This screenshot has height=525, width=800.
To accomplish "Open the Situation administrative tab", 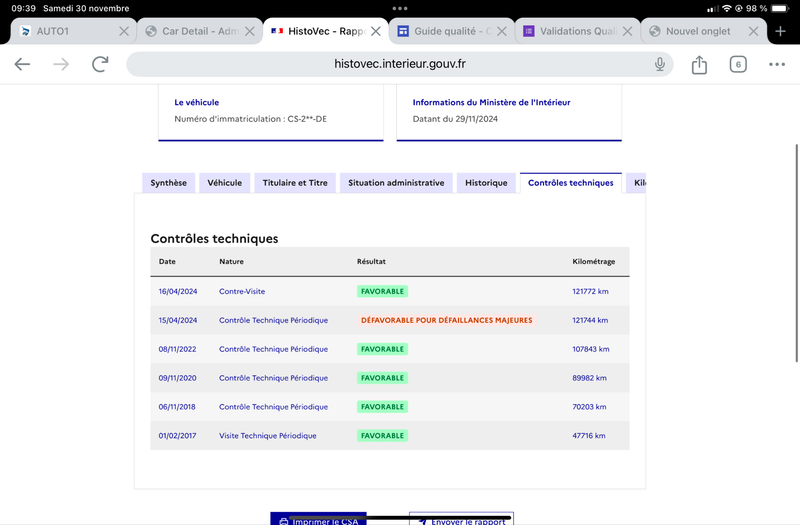I will click(396, 183).
